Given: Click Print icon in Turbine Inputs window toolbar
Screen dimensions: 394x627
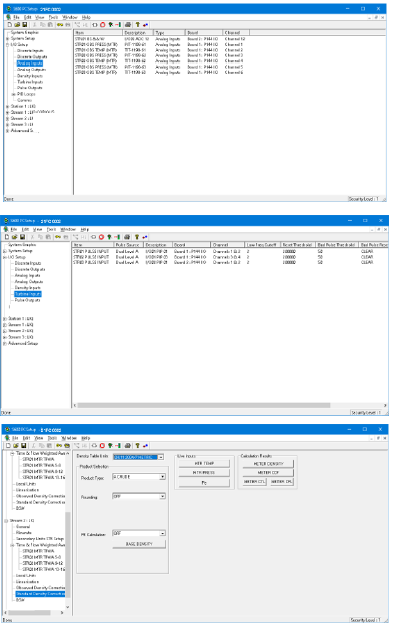Looking at the screenshot, I should coord(127,237).
